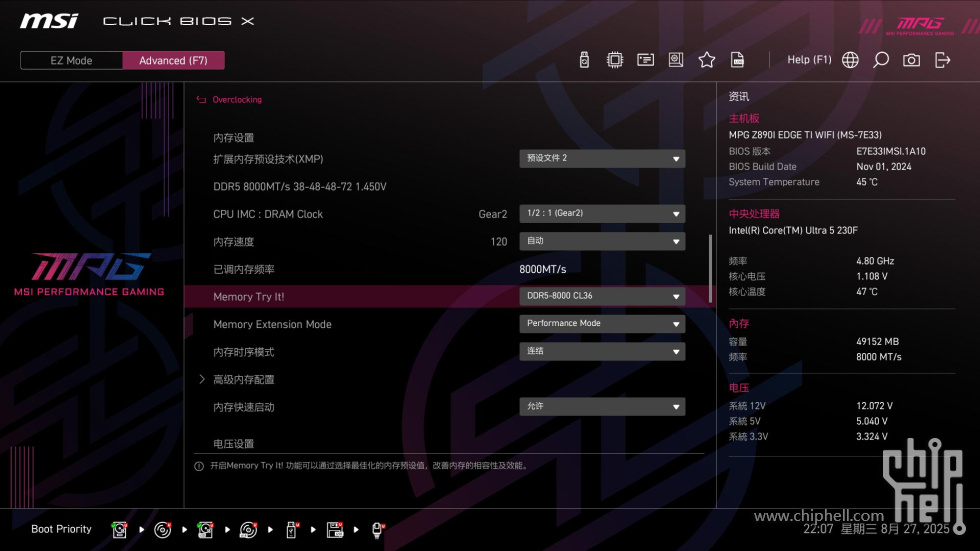Click the back arrow beside Overclocking

(x=201, y=99)
